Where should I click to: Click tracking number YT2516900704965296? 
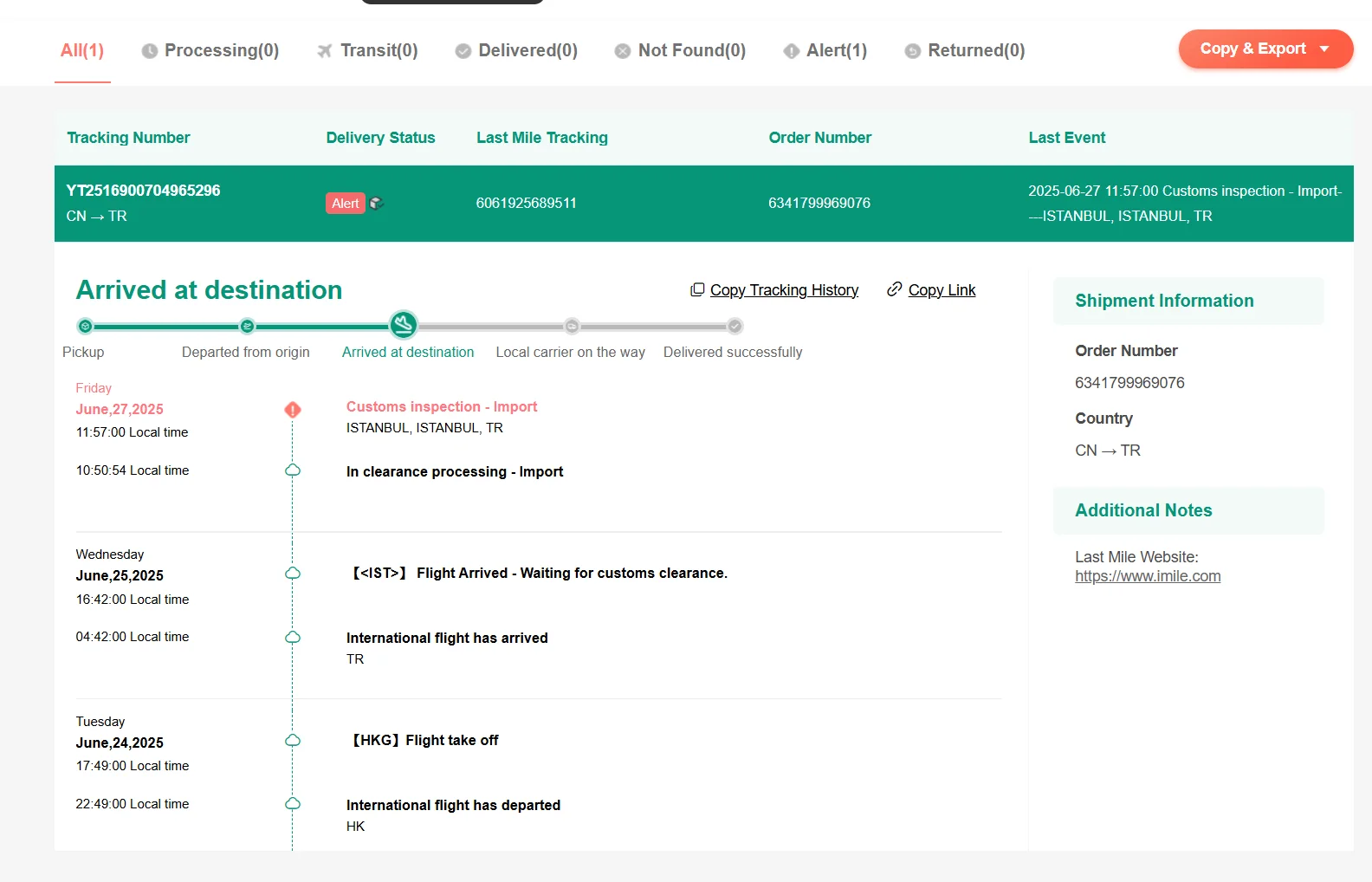click(x=143, y=191)
